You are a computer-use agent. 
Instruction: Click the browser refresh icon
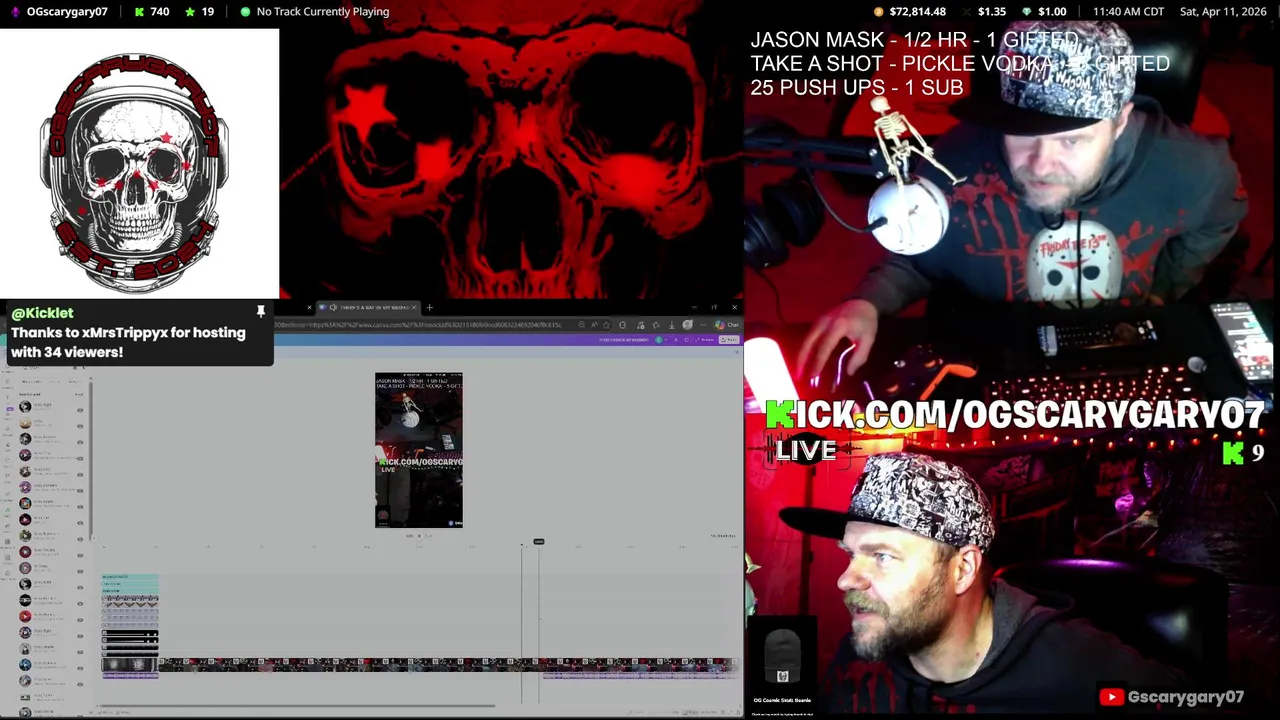[x=622, y=325]
